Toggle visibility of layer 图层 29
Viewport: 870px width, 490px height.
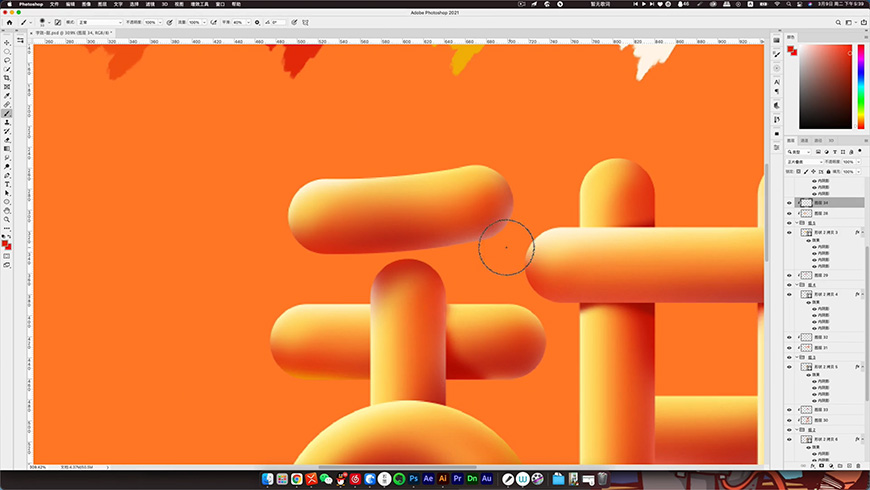(789, 275)
